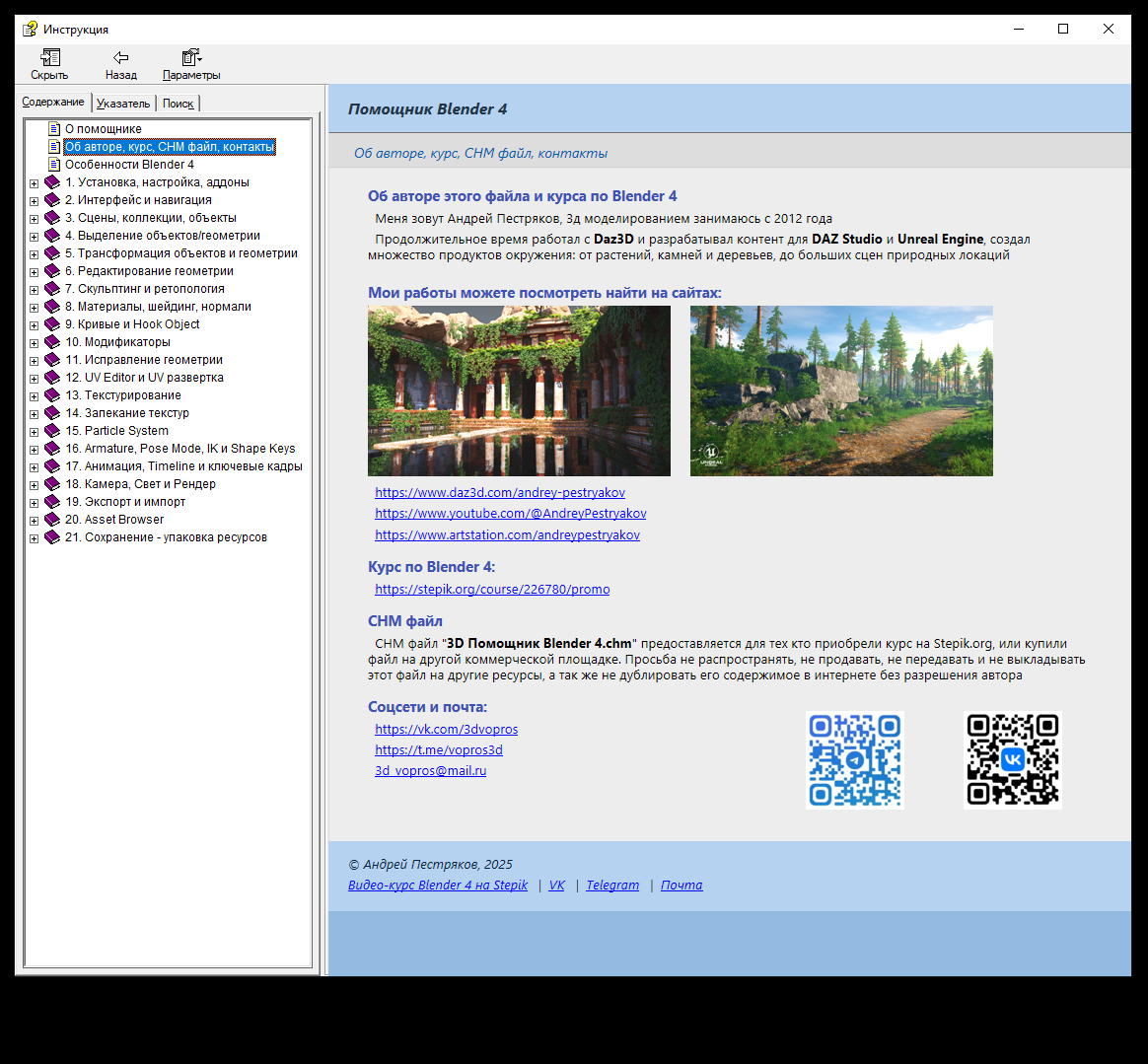The width and height of the screenshot is (1148, 1064).
Task: Expand the '1. Установка, настройка, аддоны' node
Action: pyautogui.click(x=34, y=183)
